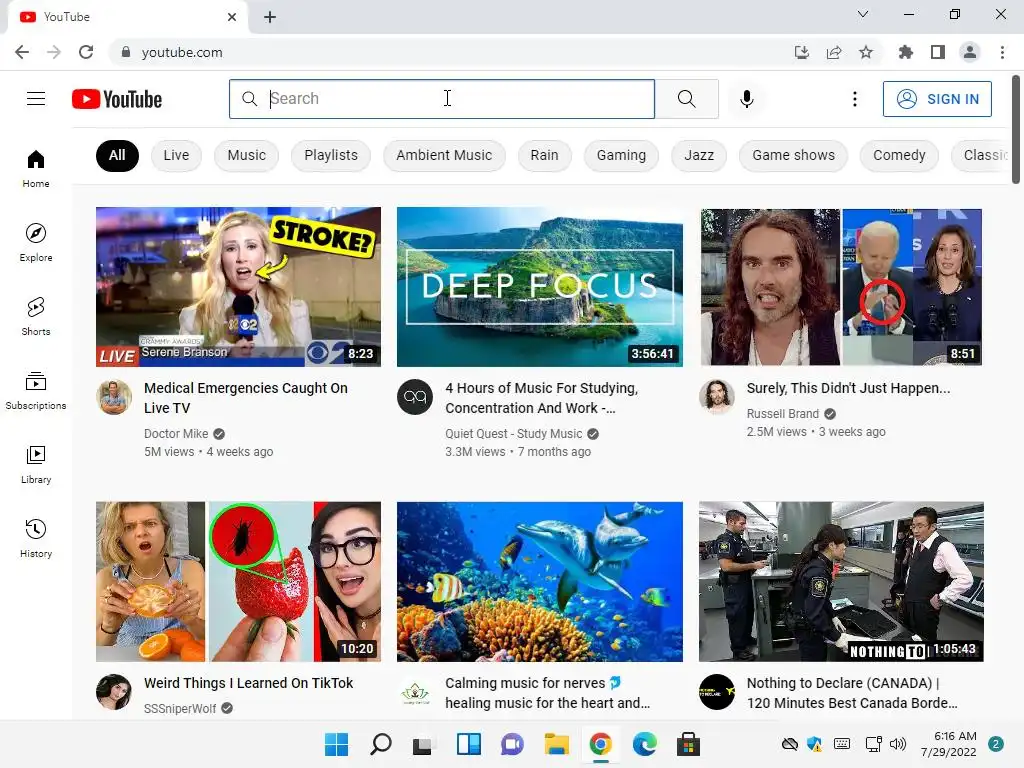The image size is (1024, 768).
Task: Install app icon in address bar
Action: coord(801,52)
